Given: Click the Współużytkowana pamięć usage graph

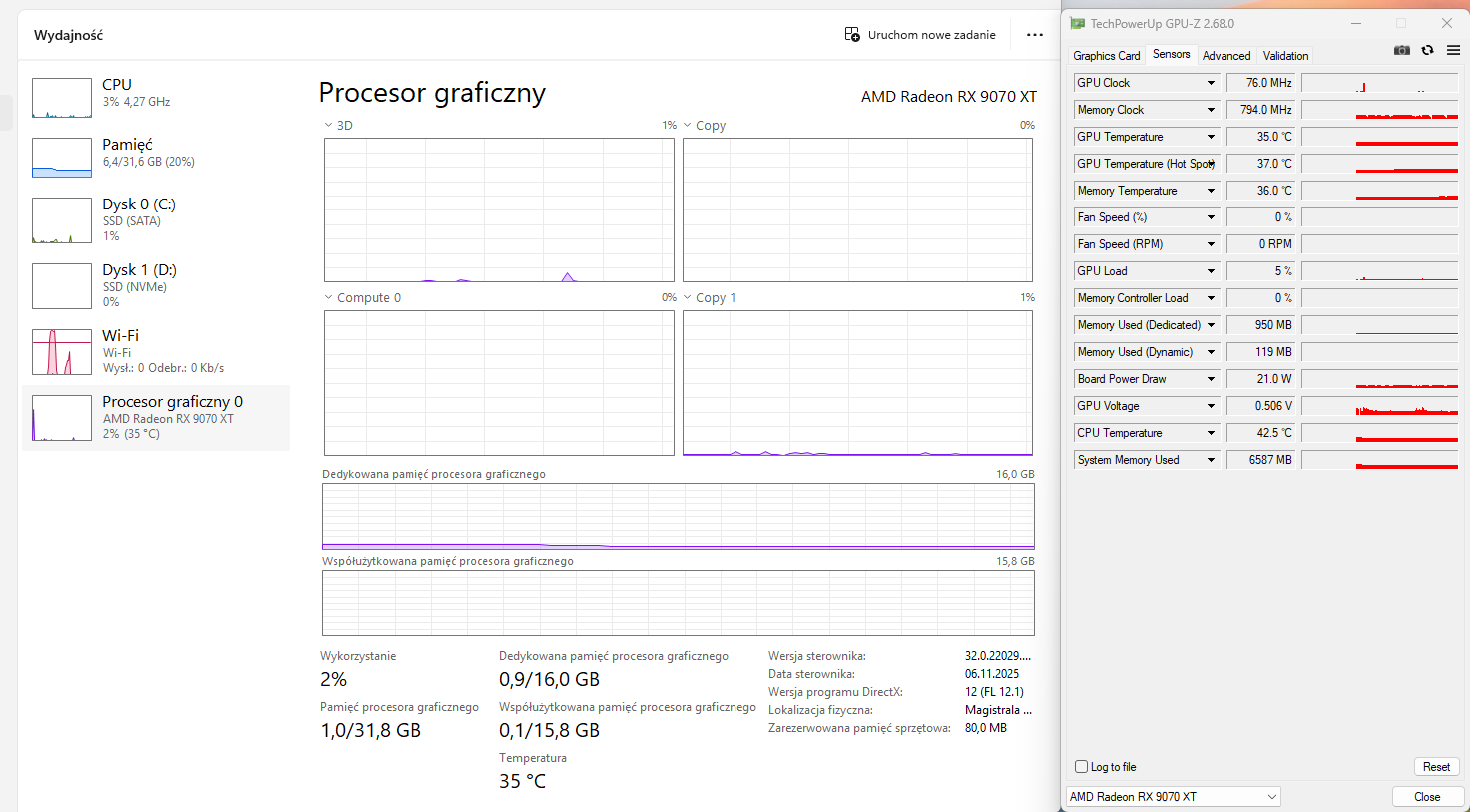Looking at the screenshot, I should (679, 604).
